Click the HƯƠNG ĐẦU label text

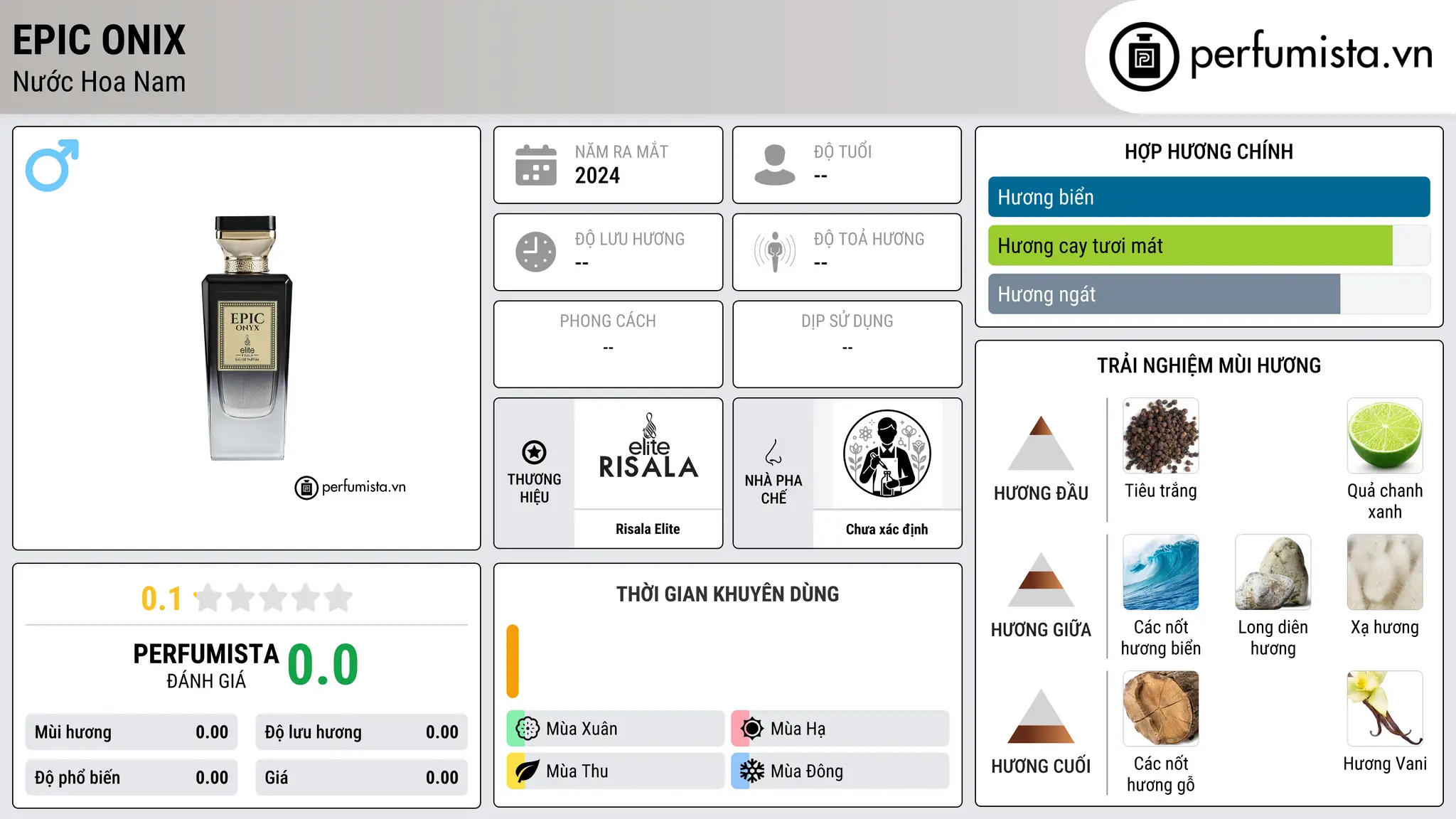point(1041,493)
